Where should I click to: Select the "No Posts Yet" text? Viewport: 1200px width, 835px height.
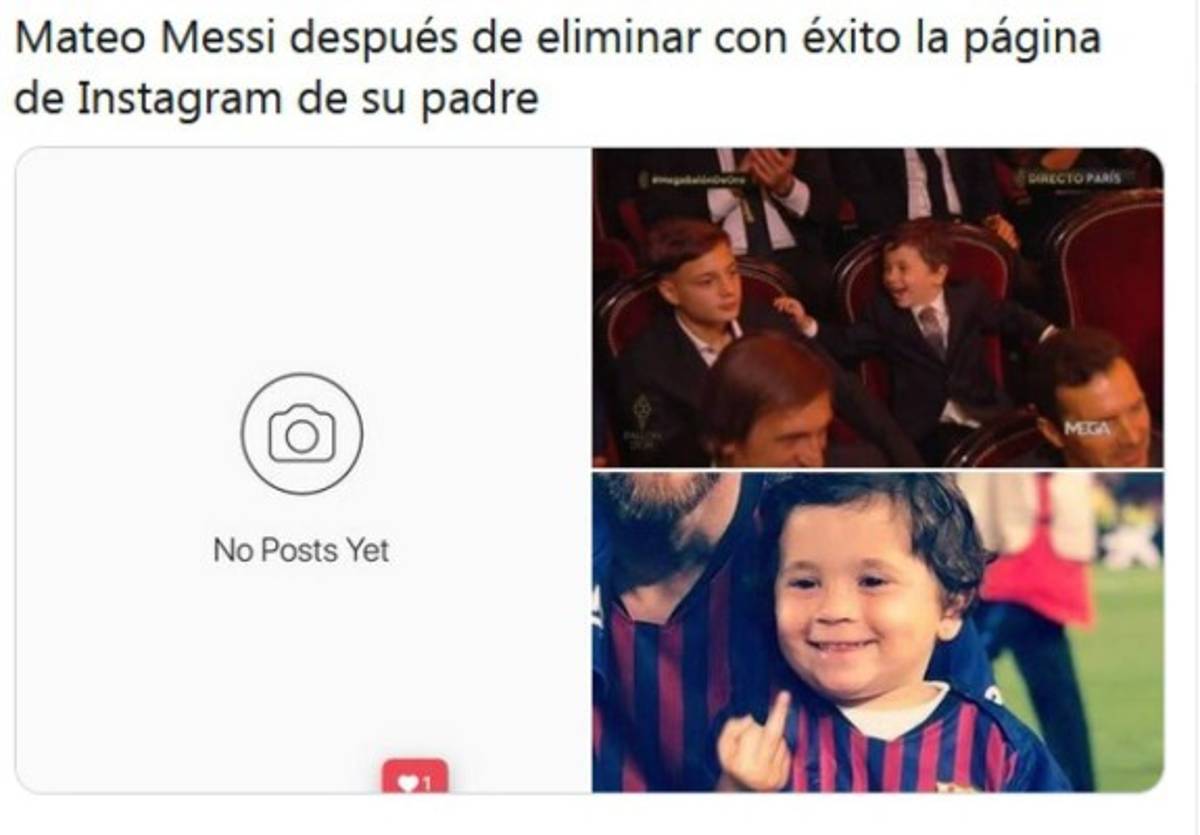301,550
